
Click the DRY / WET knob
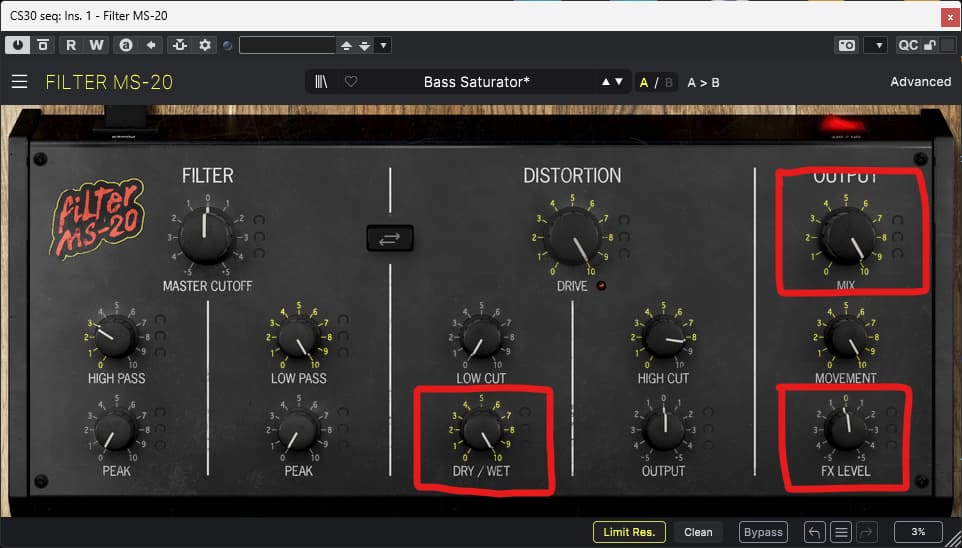[482, 430]
